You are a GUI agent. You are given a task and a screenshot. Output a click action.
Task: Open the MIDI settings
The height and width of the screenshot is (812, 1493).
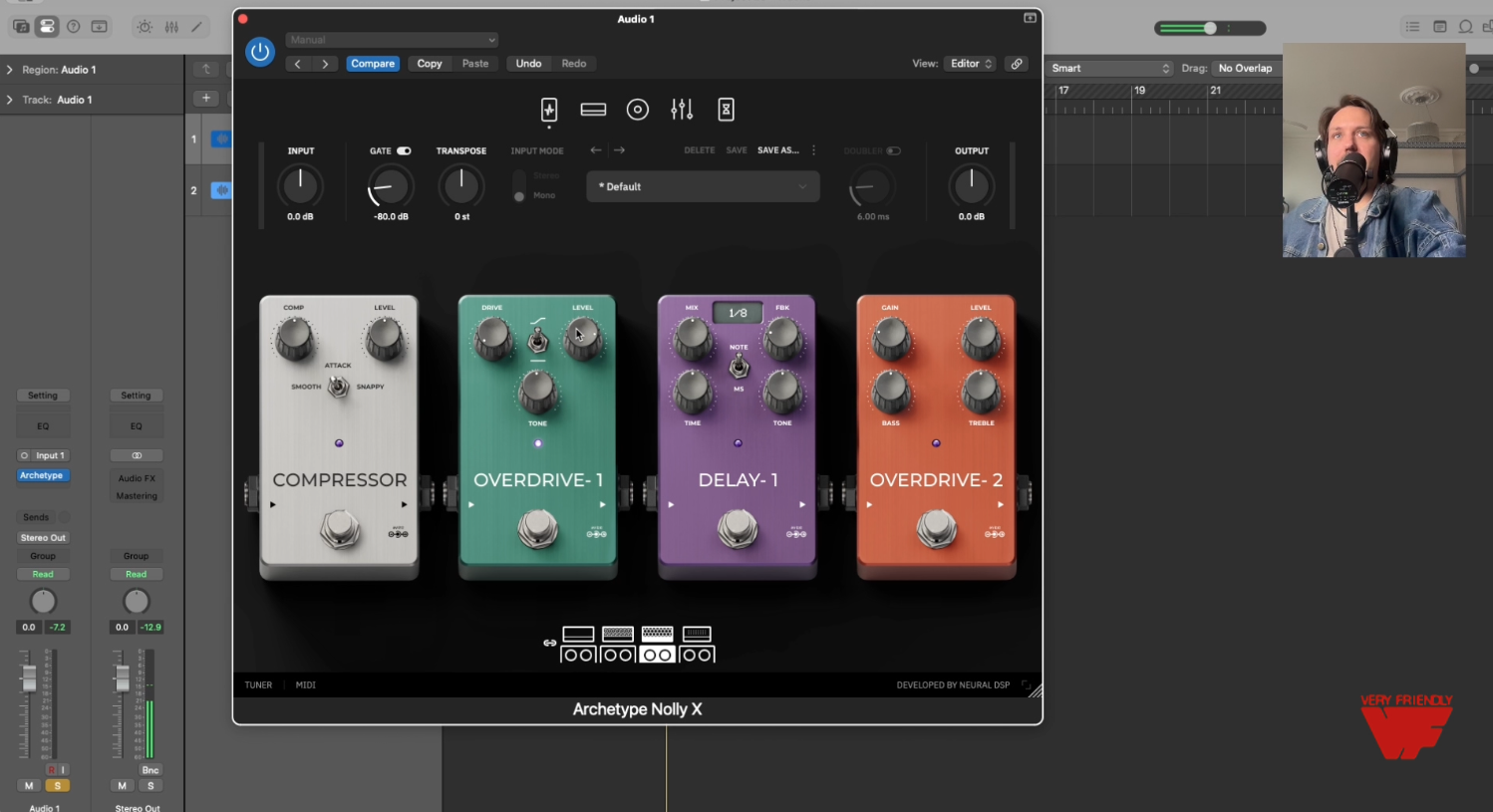pos(306,685)
